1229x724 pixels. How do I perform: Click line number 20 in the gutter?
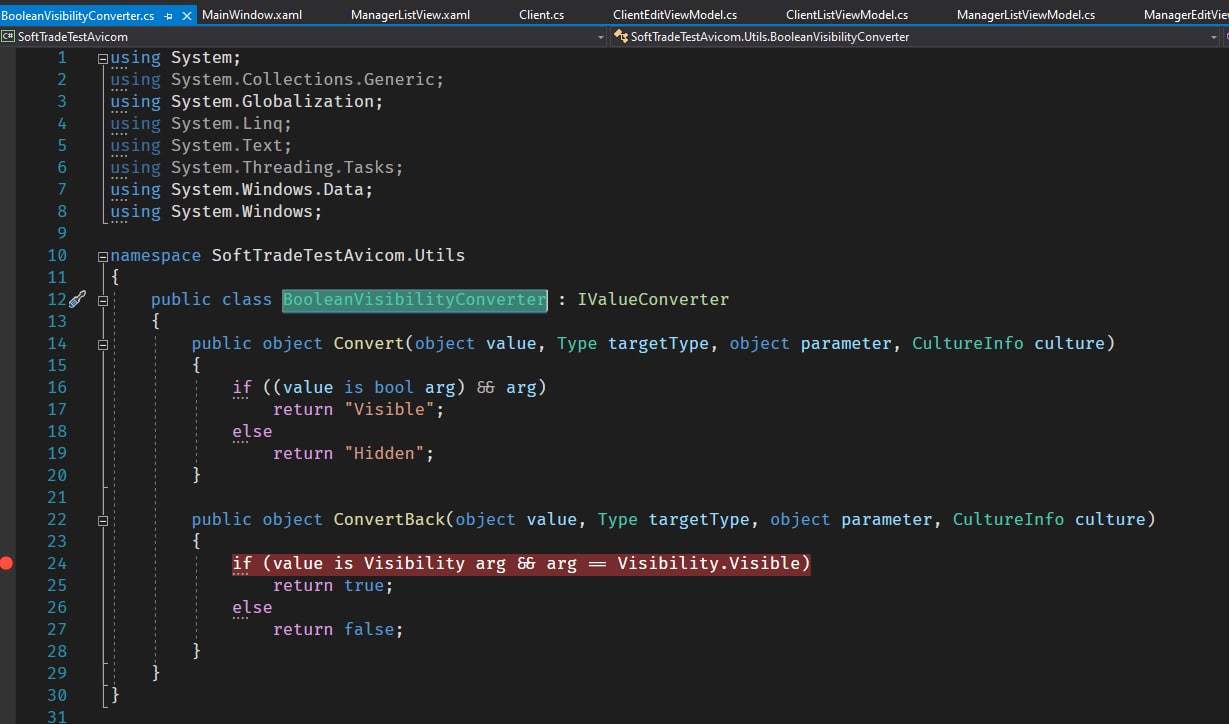[x=57, y=476]
